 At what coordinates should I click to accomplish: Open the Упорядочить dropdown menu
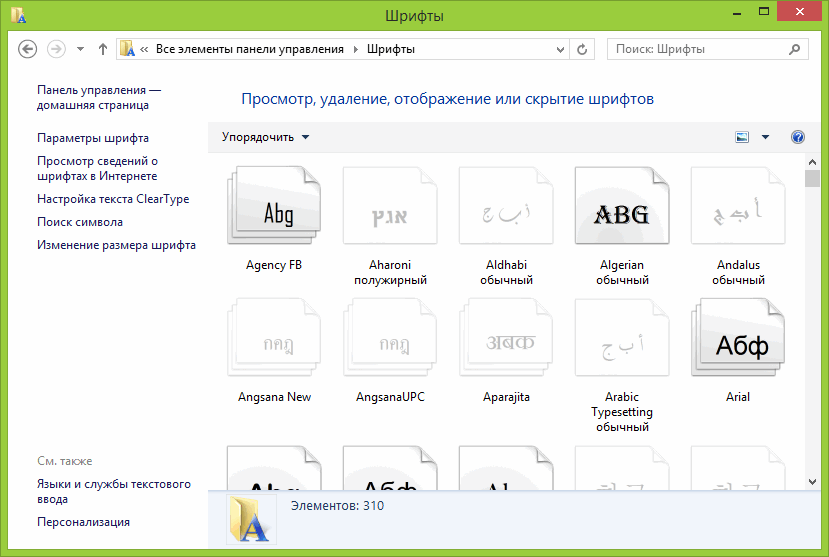(266, 137)
